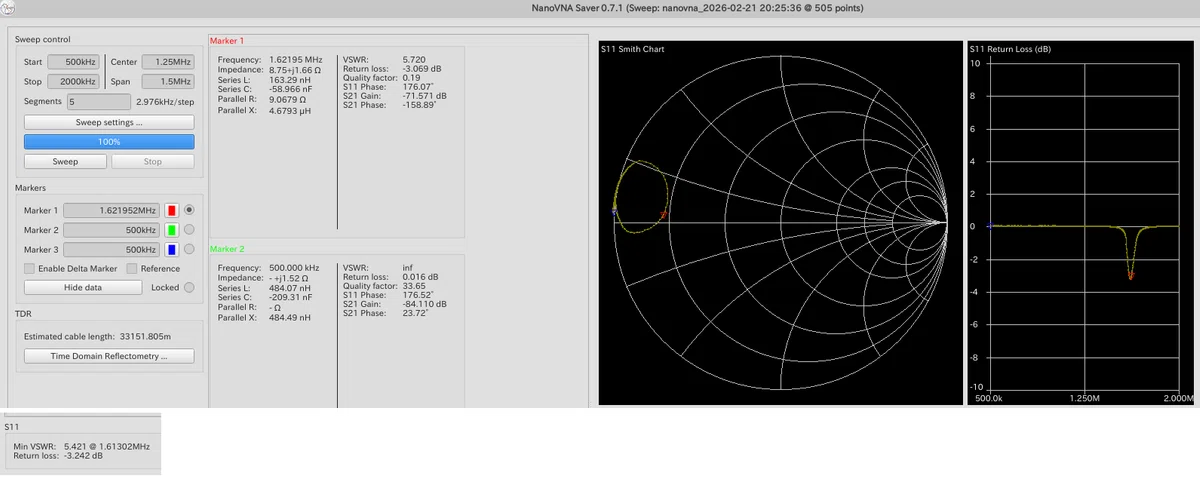Click the 2.976kHz/step label
Screen dimensions: 1200x488
click(163, 101)
